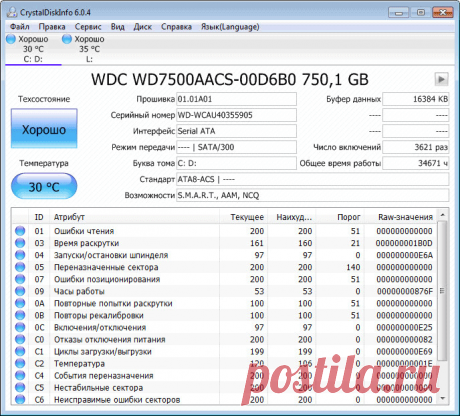Open the Диск menu

click(143, 27)
